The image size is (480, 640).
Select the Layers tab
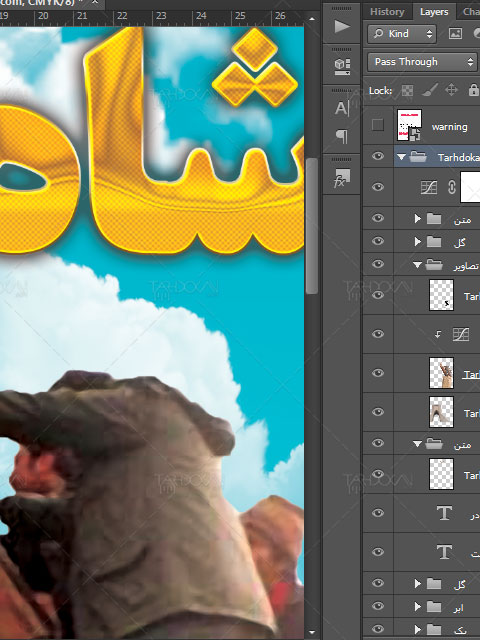coord(434,12)
